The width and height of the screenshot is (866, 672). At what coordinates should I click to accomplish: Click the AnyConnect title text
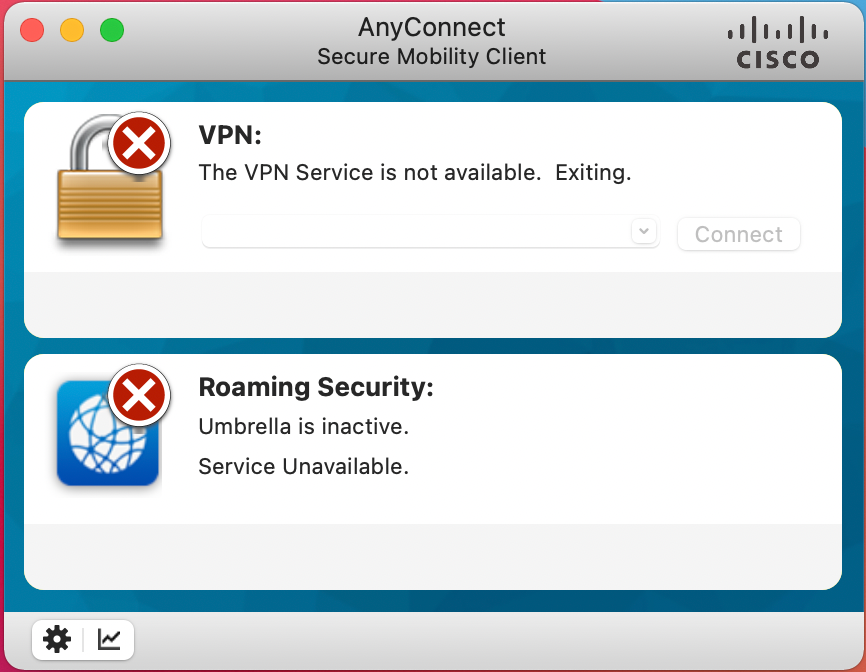click(431, 27)
